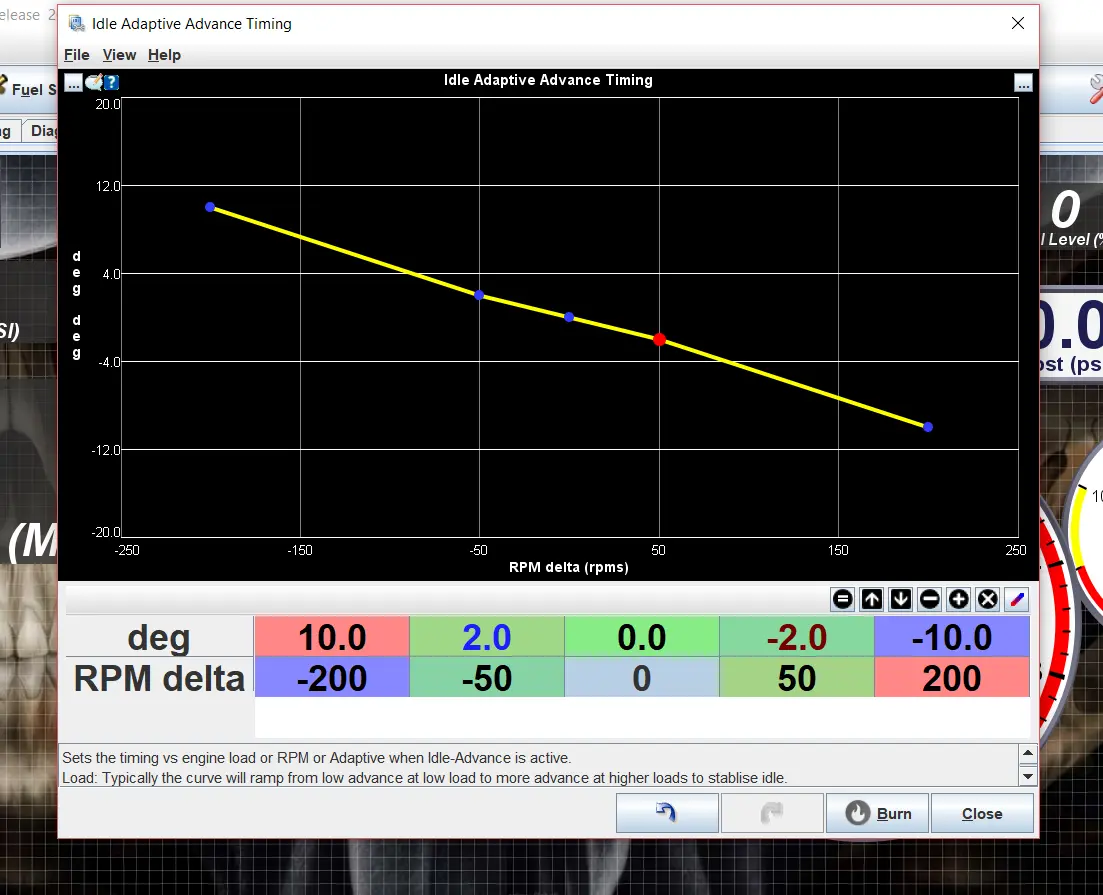
Task: Select the 50 RPM delta cell
Action: click(796, 678)
